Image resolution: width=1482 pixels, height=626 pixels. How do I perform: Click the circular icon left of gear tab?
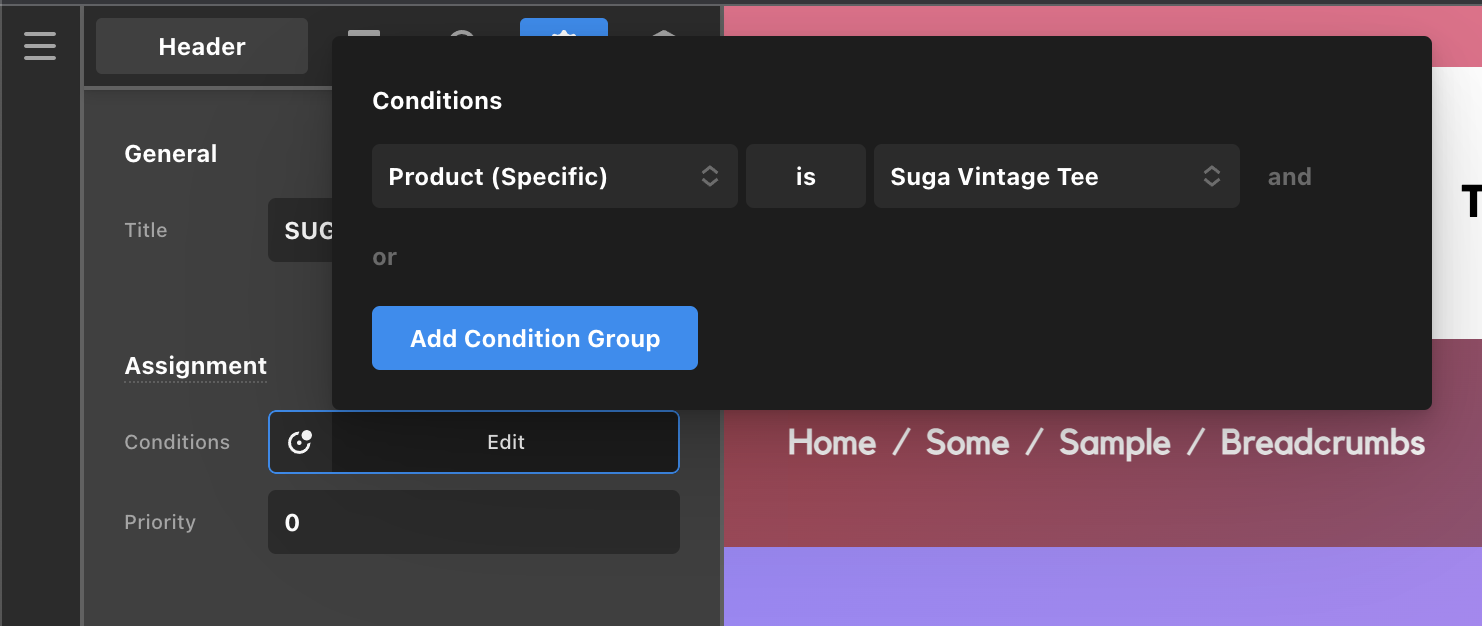tap(462, 32)
